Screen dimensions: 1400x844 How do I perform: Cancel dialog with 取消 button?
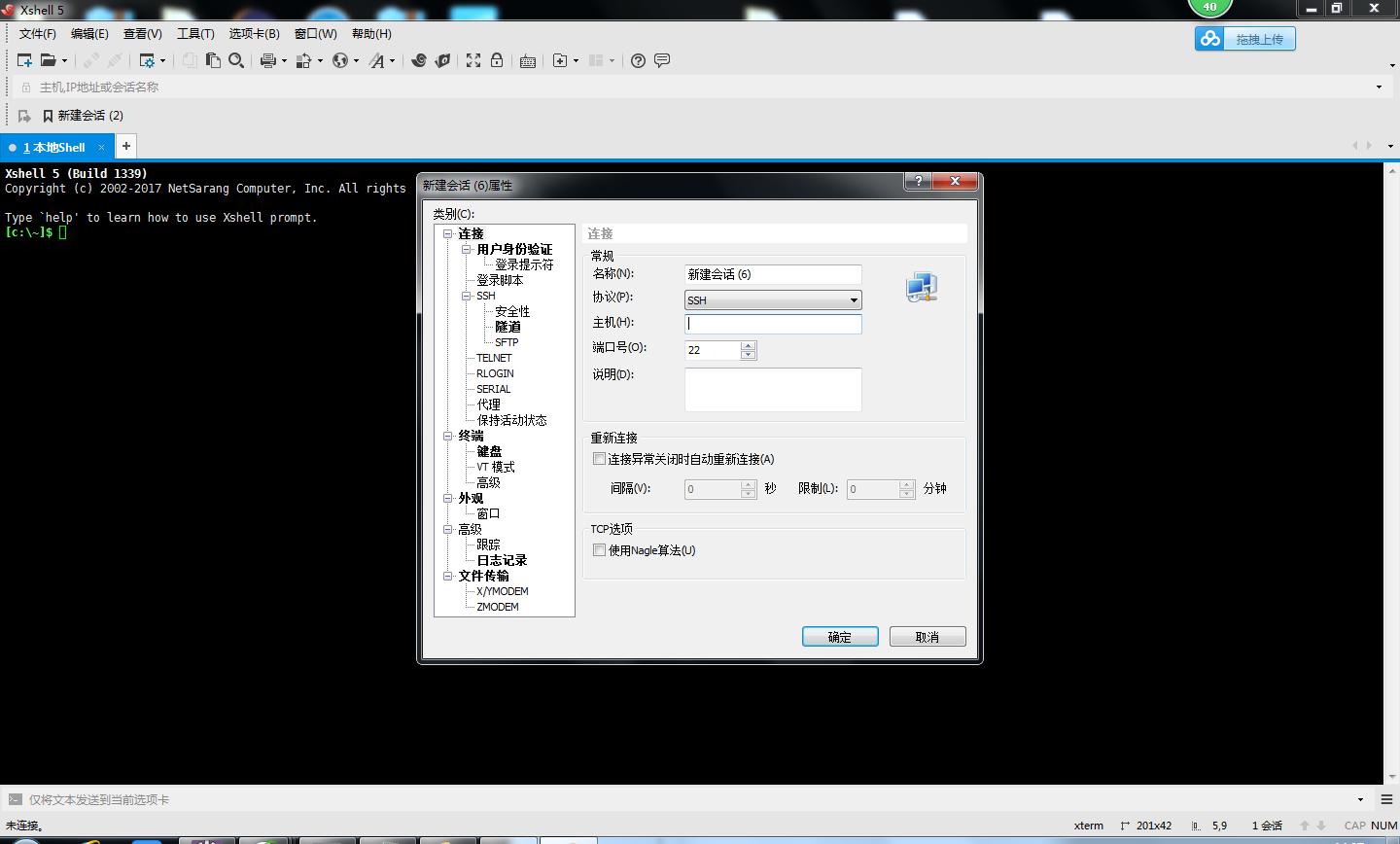927,637
